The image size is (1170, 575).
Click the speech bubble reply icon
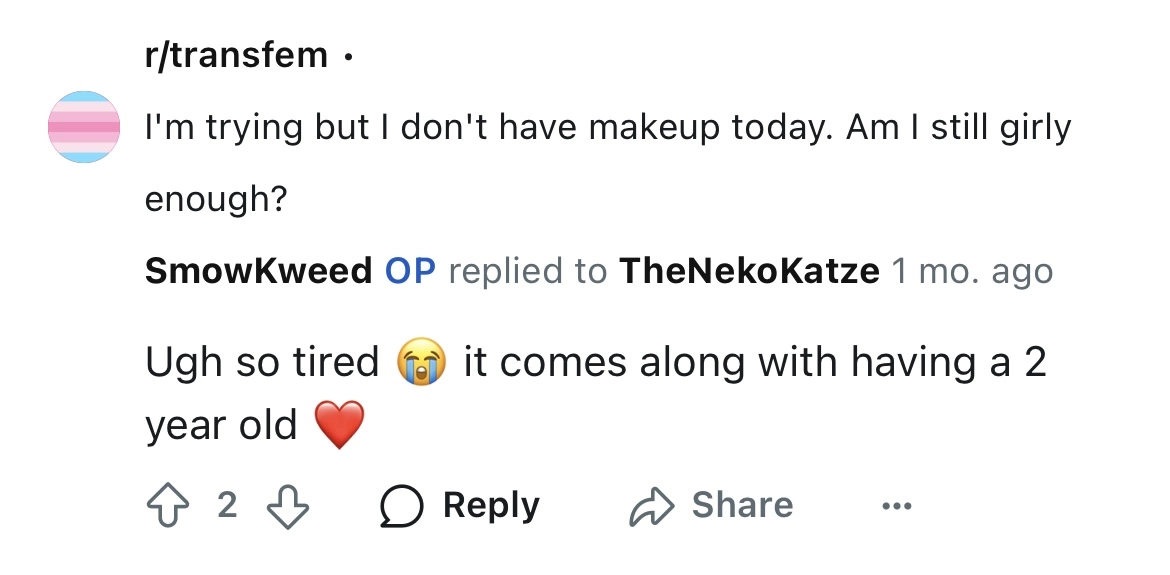(x=400, y=506)
